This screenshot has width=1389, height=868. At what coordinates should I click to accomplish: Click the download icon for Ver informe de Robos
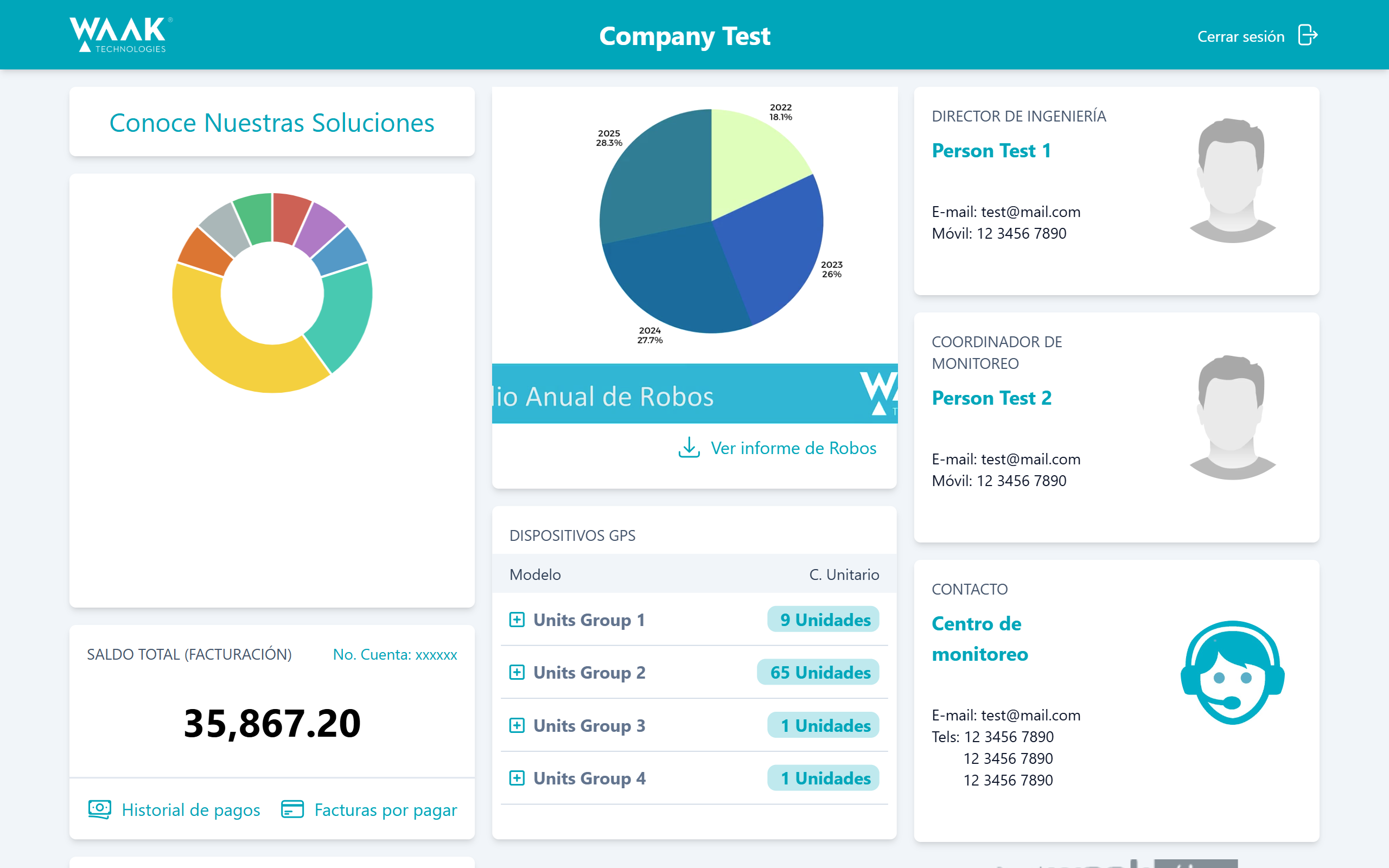coord(689,448)
